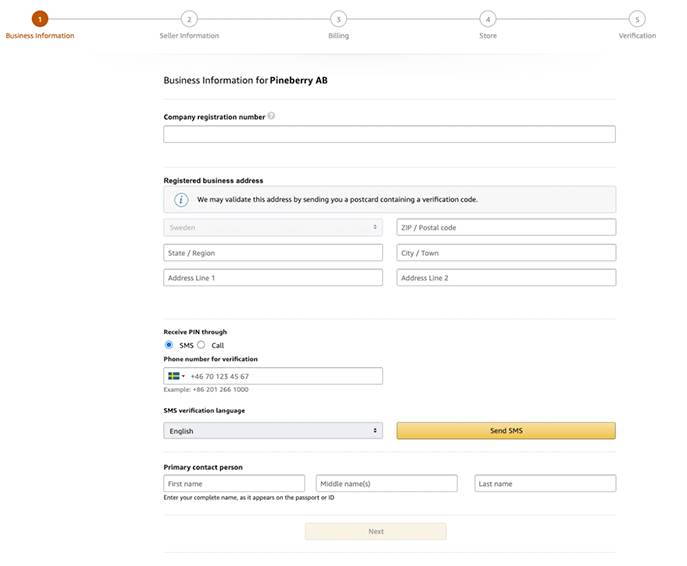The height and width of the screenshot is (566, 687).
Task: Click the City / Town input
Action: pos(506,253)
